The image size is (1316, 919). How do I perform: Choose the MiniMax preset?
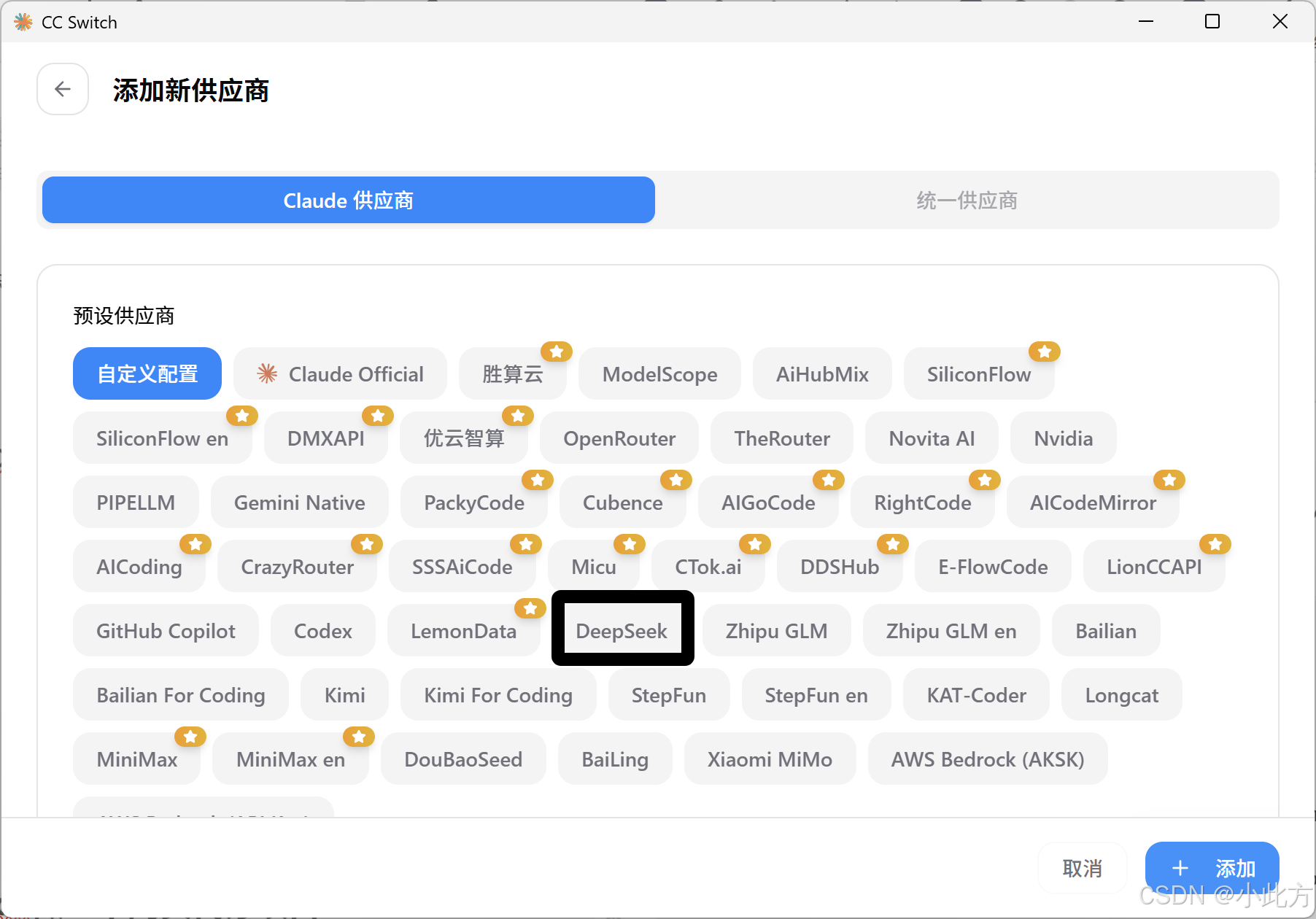tap(137, 759)
